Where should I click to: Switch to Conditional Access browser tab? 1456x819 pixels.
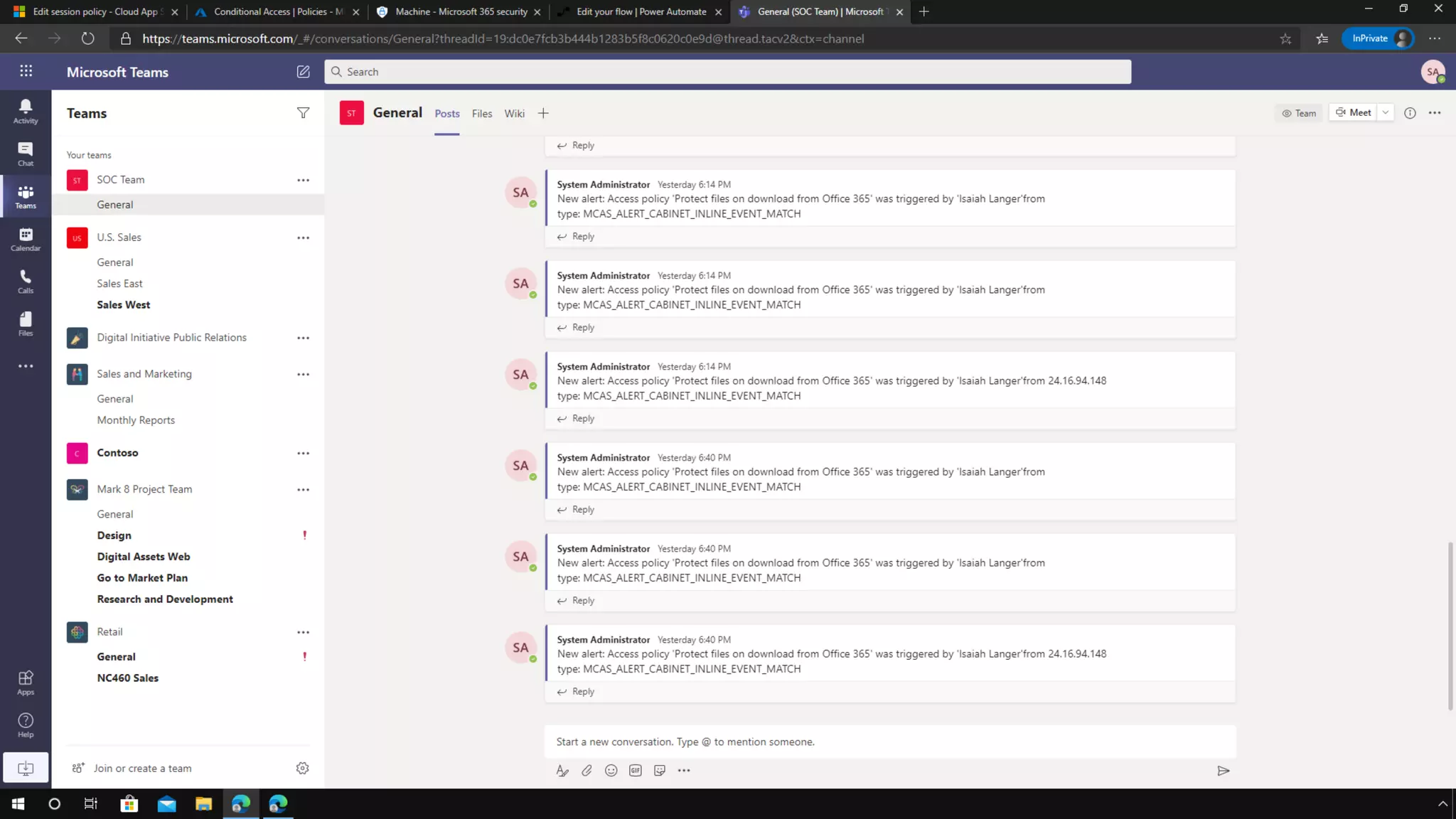tap(277, 11)
